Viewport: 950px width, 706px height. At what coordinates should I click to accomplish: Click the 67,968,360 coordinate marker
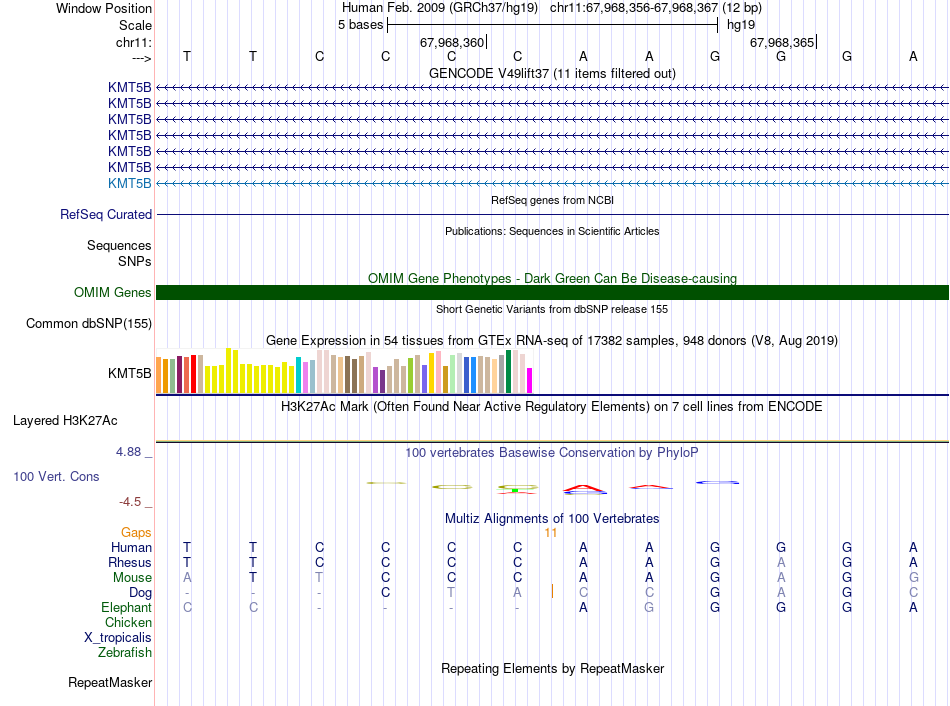452,42
